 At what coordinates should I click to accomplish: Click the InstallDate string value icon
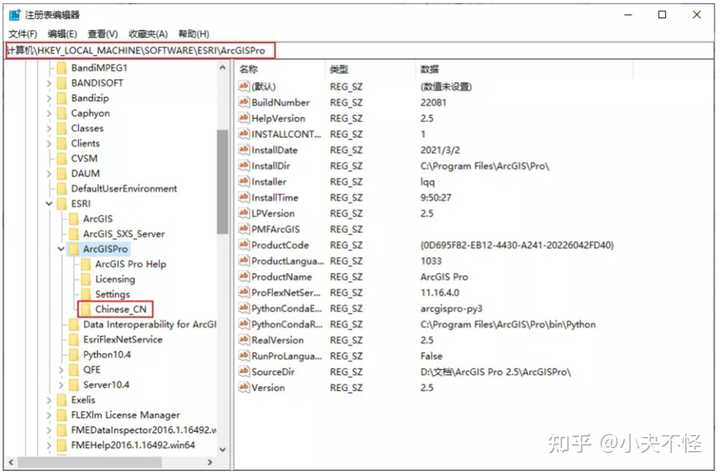244,150
